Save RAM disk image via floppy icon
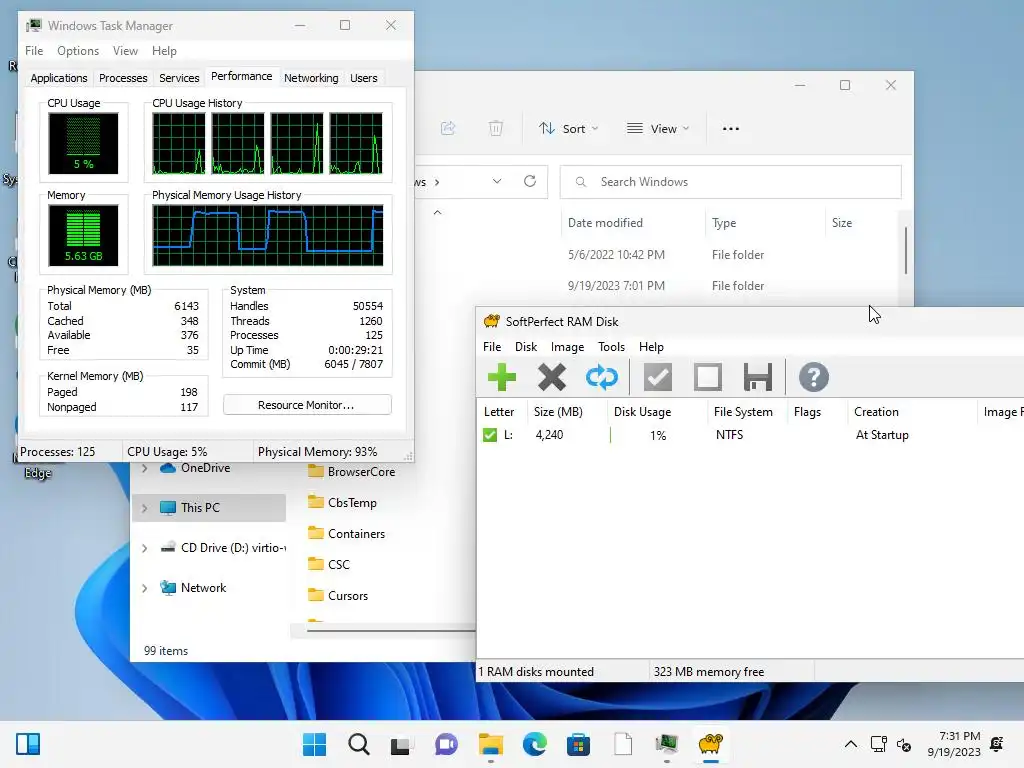1024x768 pixels. pyautogui.click(x=758, y=377)
